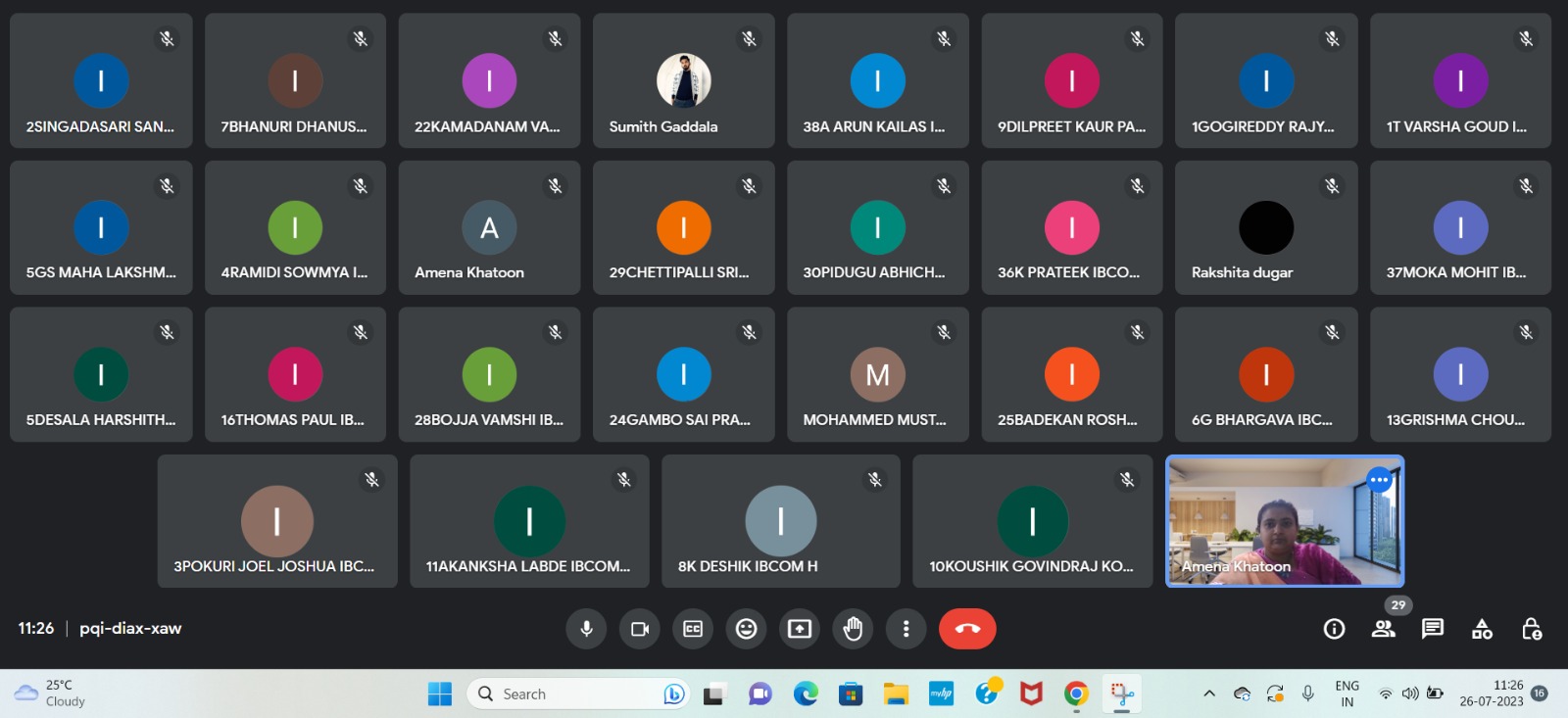Click the present screen icon
Screen dimensions: 1568x718
coord(800,629)
